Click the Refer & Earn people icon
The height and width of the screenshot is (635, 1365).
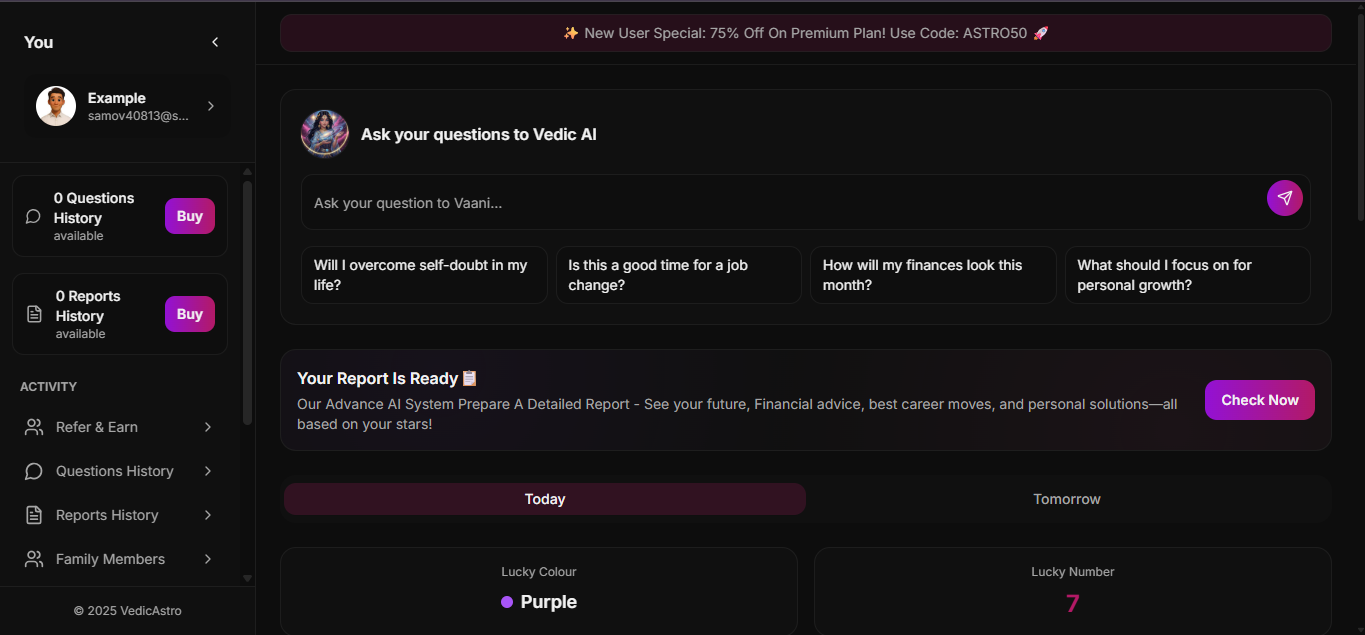[x=33, y=426]
